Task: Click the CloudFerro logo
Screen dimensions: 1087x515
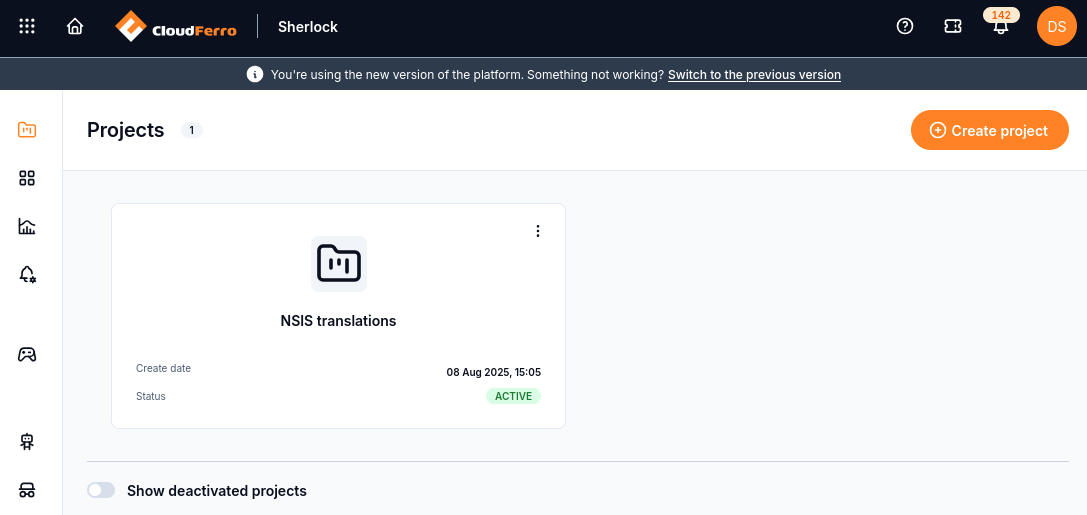Action: (x=176, y=27)
